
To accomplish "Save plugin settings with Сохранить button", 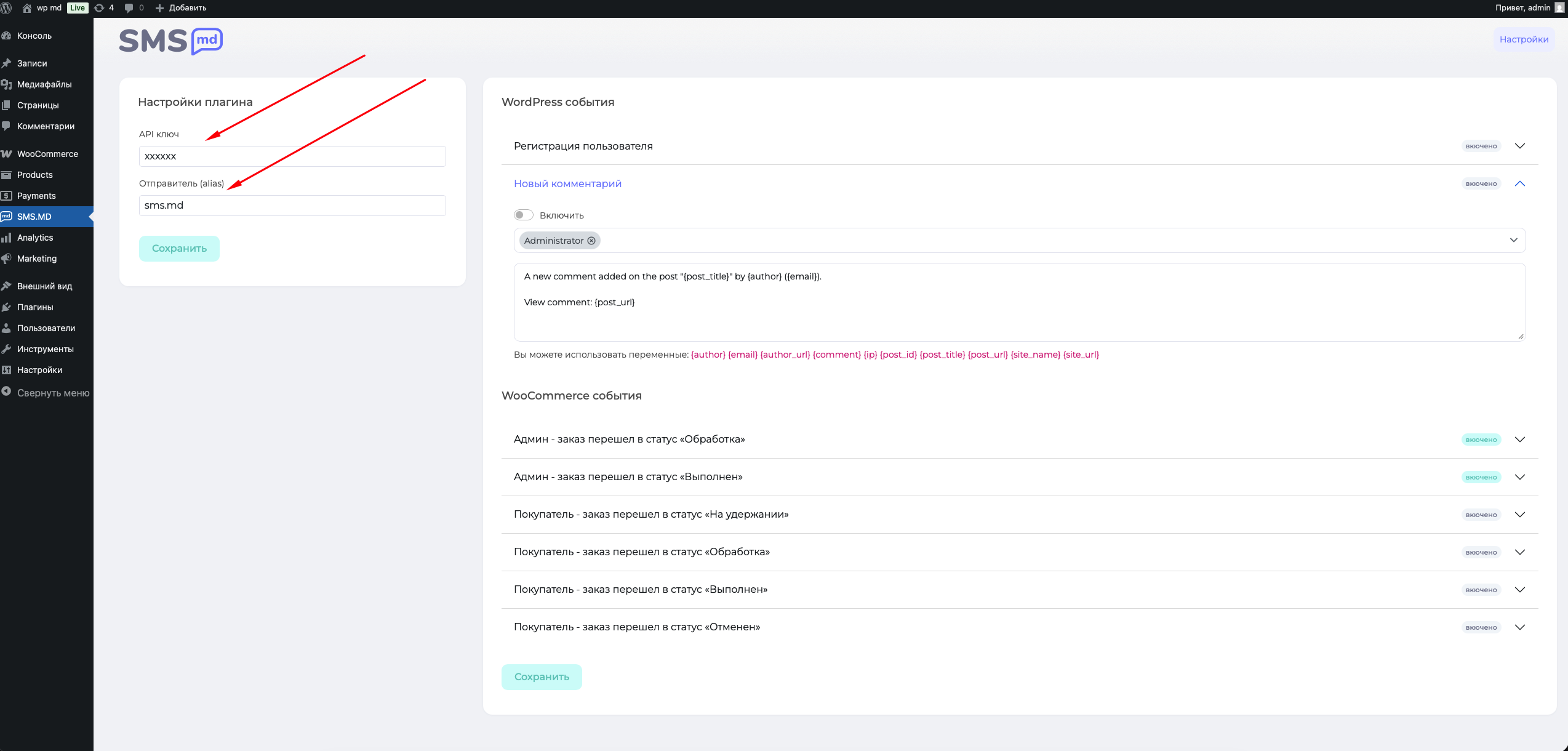I will [x=179, y=249].
